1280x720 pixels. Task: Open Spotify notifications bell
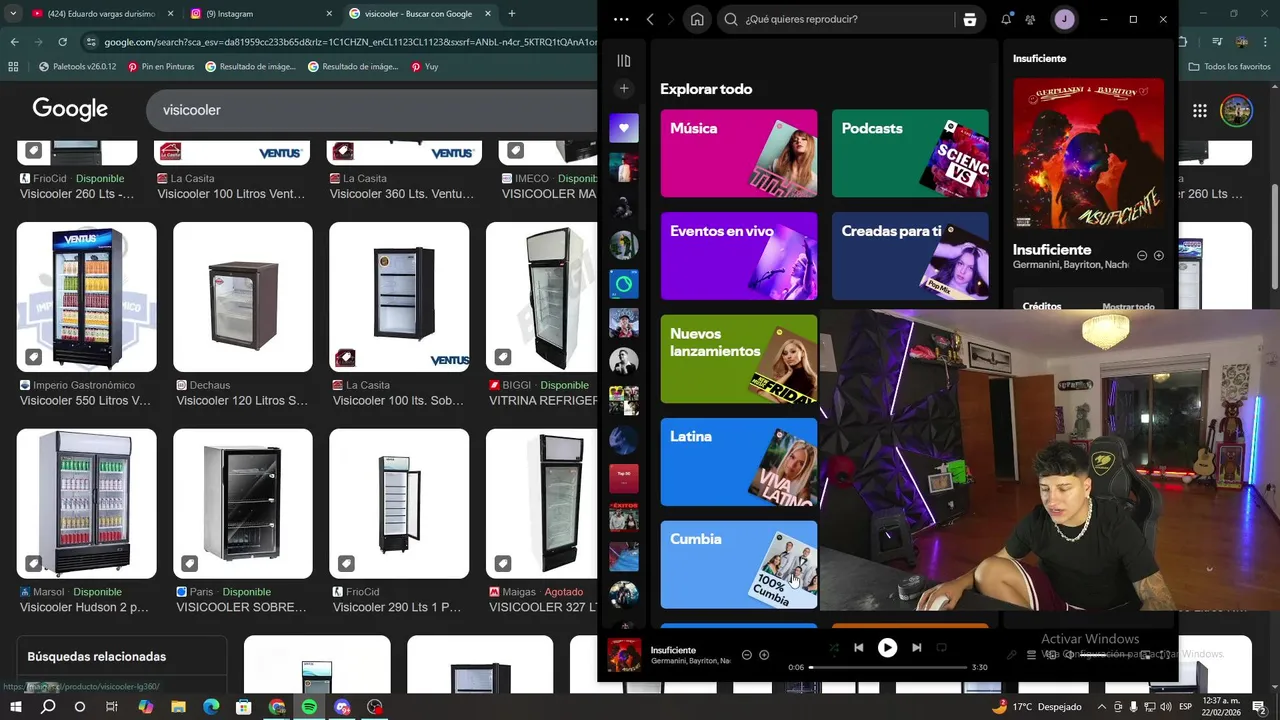point(1006,19)
